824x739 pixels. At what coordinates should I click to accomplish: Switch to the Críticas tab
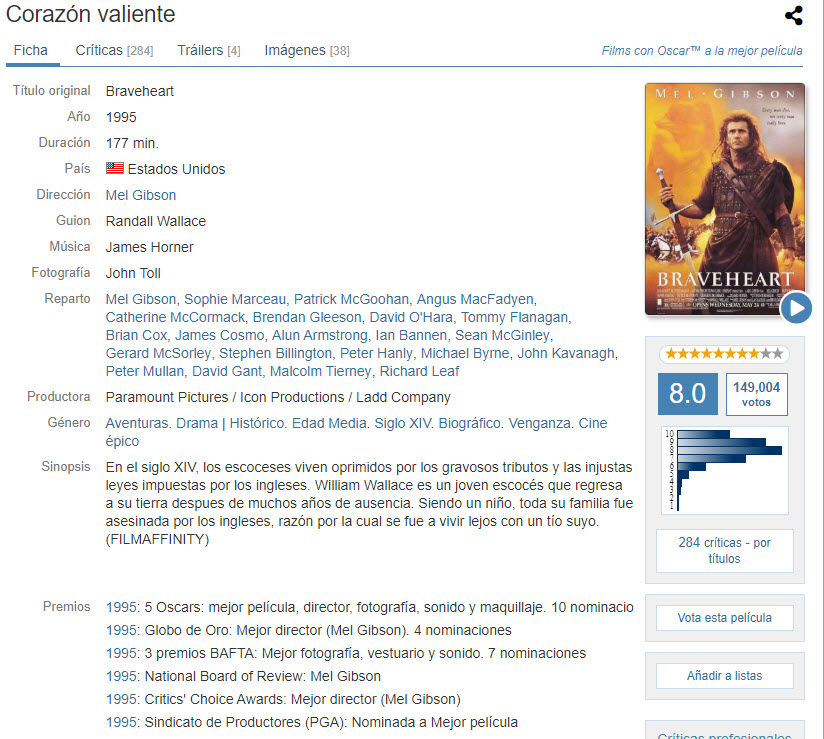click(114, 50)
